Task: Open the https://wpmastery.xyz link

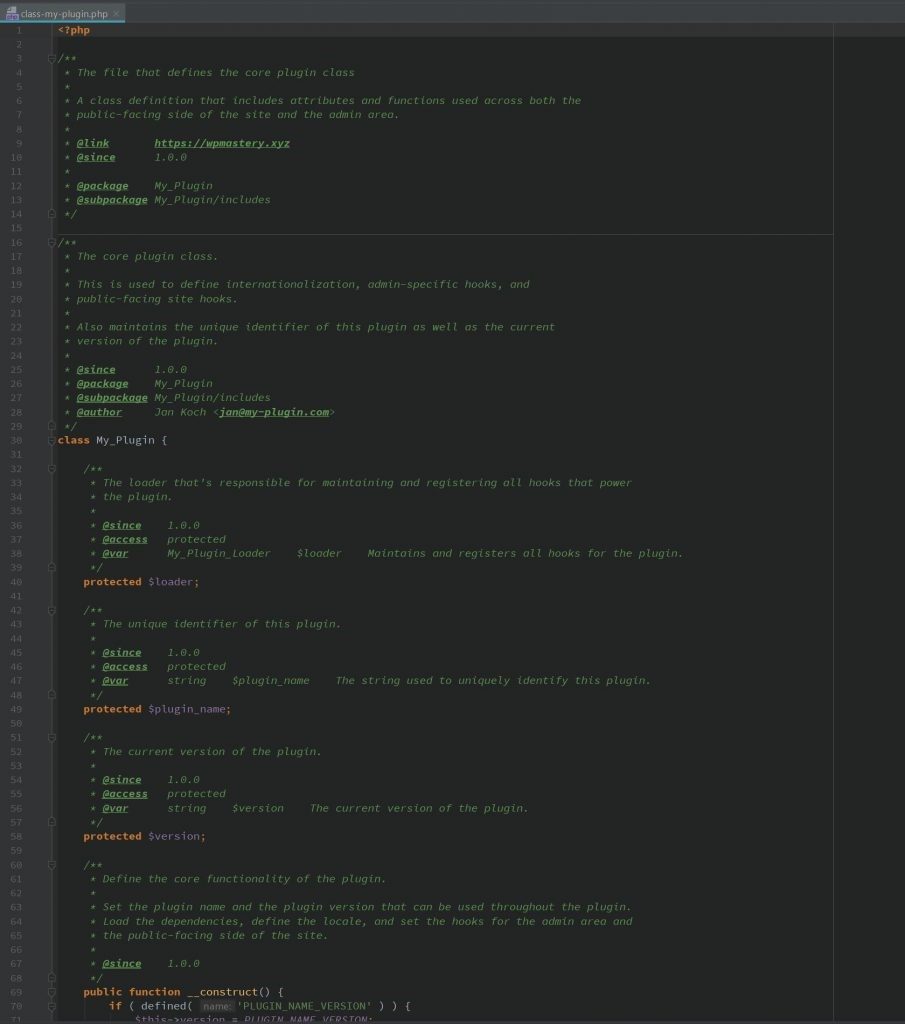Action: click(222, 143)
